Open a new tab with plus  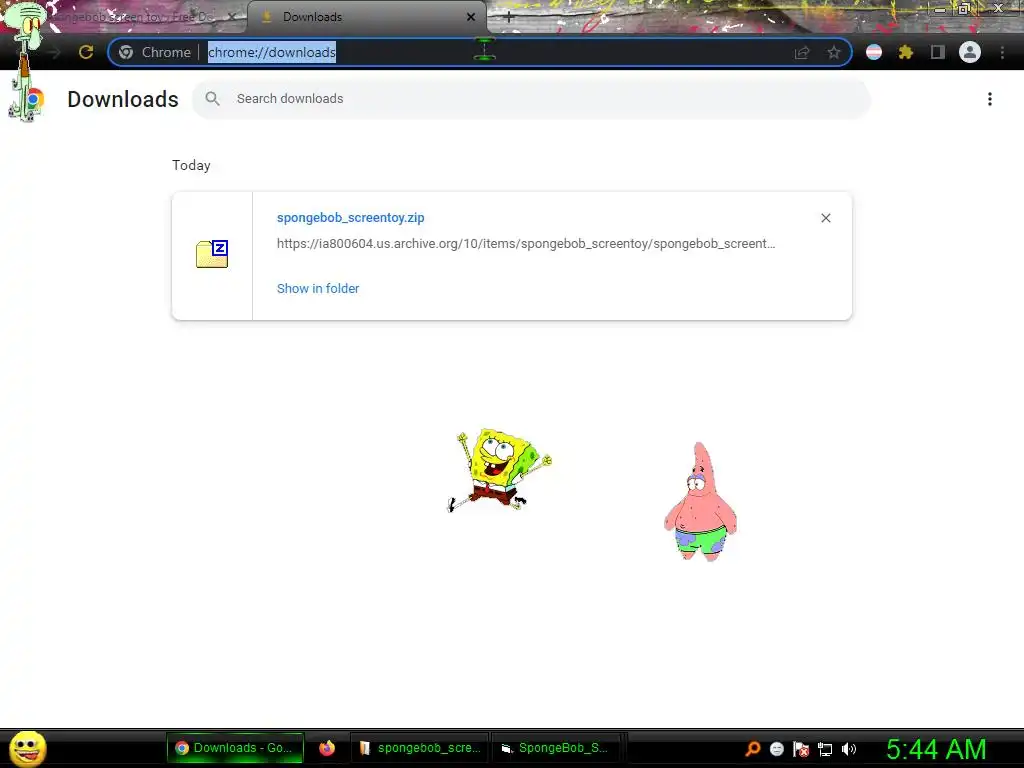[509, 18]
